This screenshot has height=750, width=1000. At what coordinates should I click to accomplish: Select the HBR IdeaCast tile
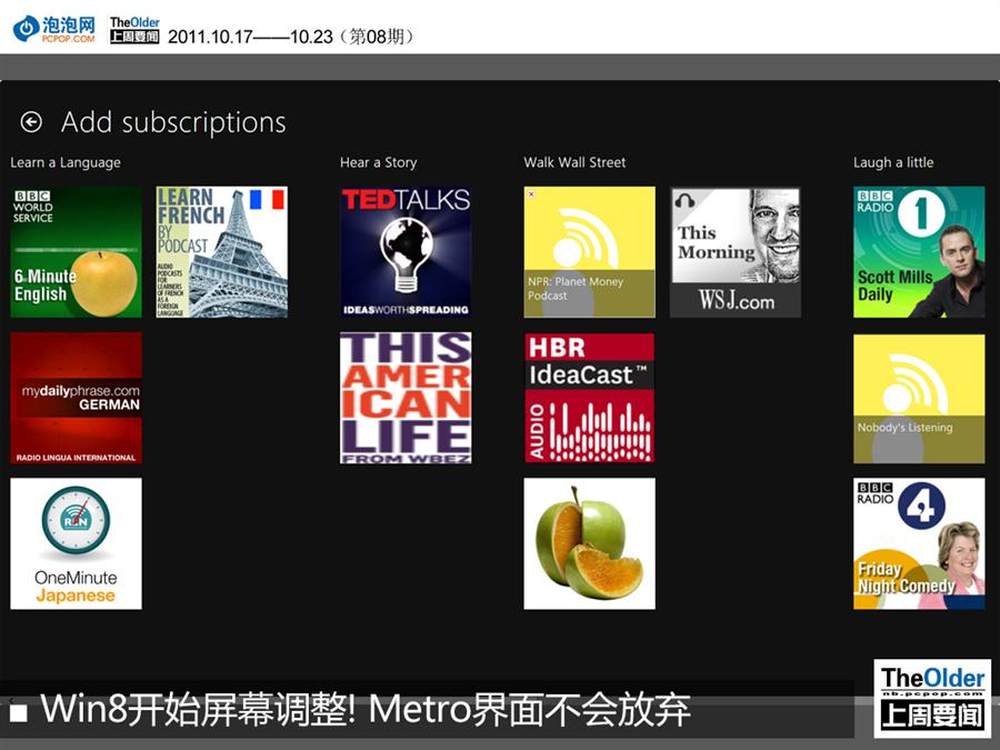coord(589,397)
